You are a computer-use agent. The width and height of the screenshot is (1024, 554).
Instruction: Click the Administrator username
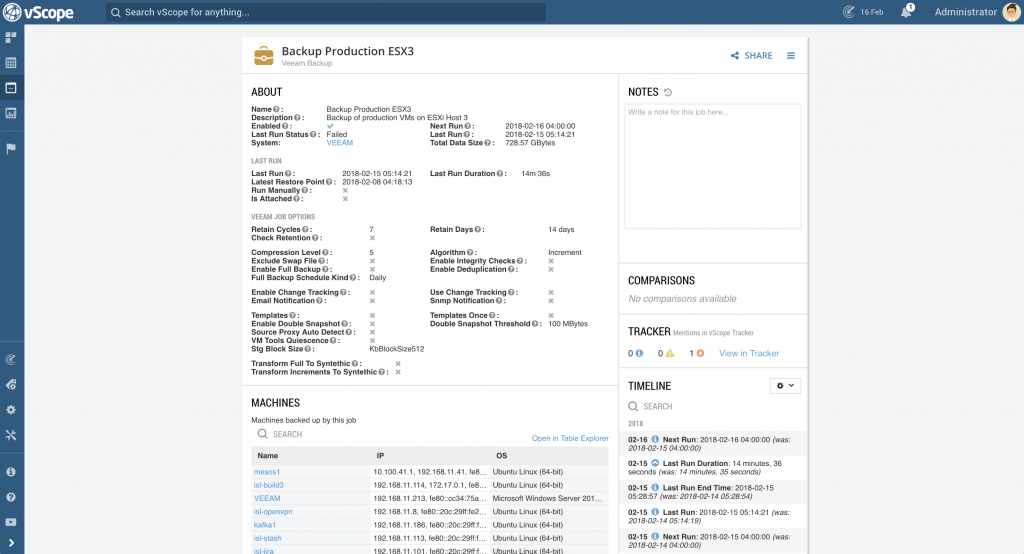(965, 12)
